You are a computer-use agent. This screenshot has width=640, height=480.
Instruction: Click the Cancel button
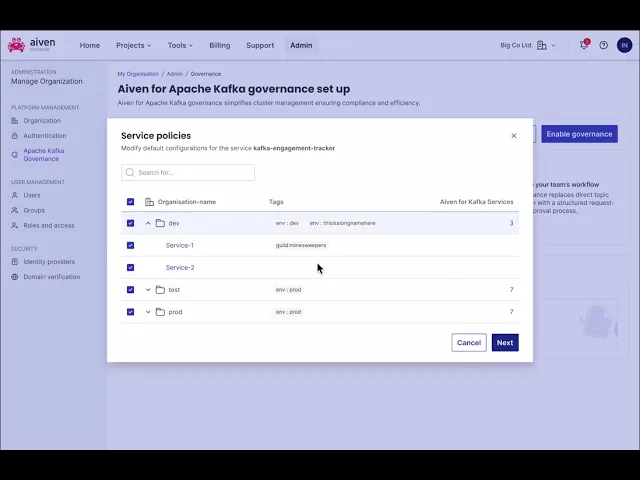click(469, 343)
